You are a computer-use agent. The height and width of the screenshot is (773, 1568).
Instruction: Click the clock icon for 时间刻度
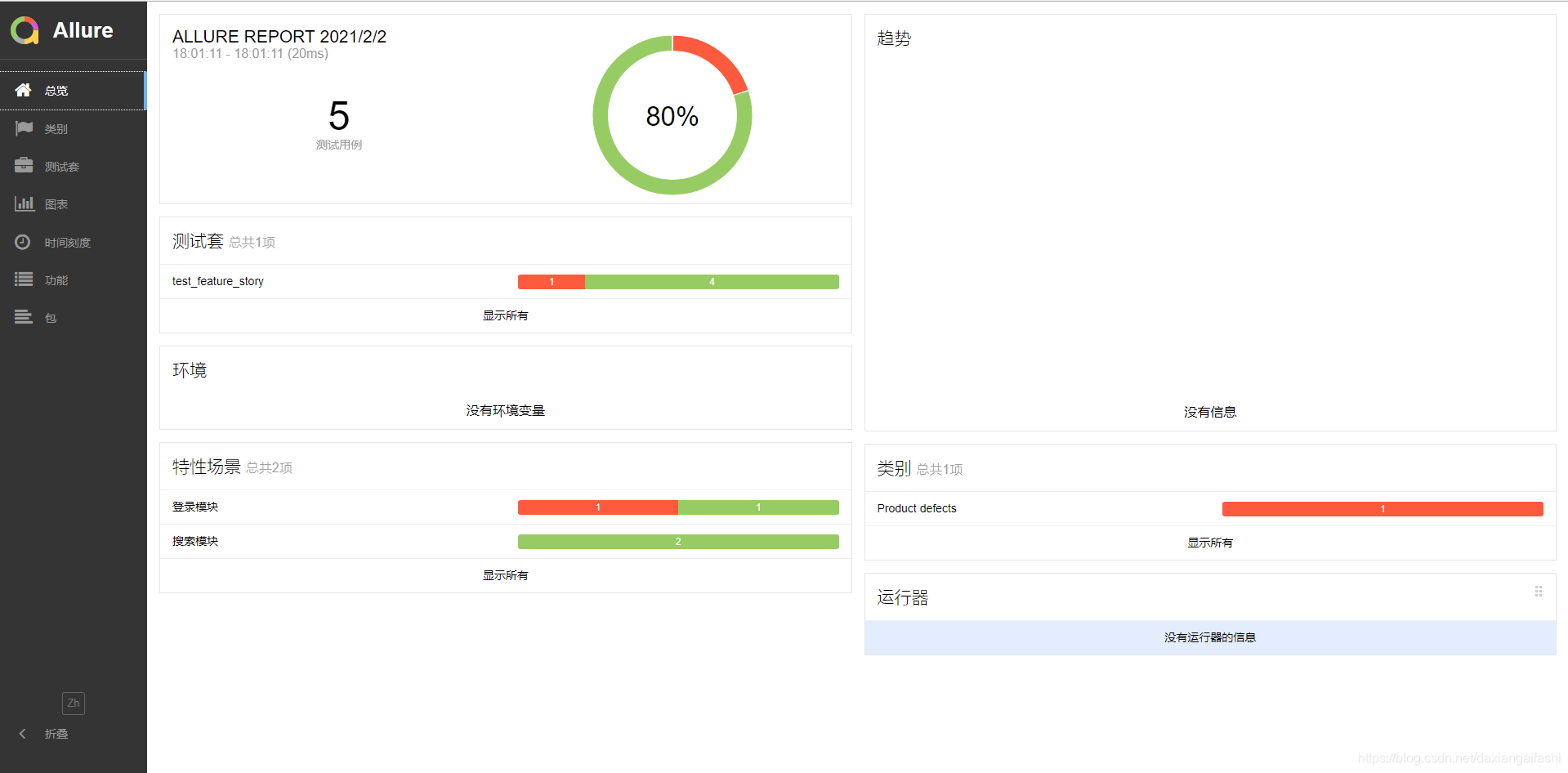pos(23,242)
